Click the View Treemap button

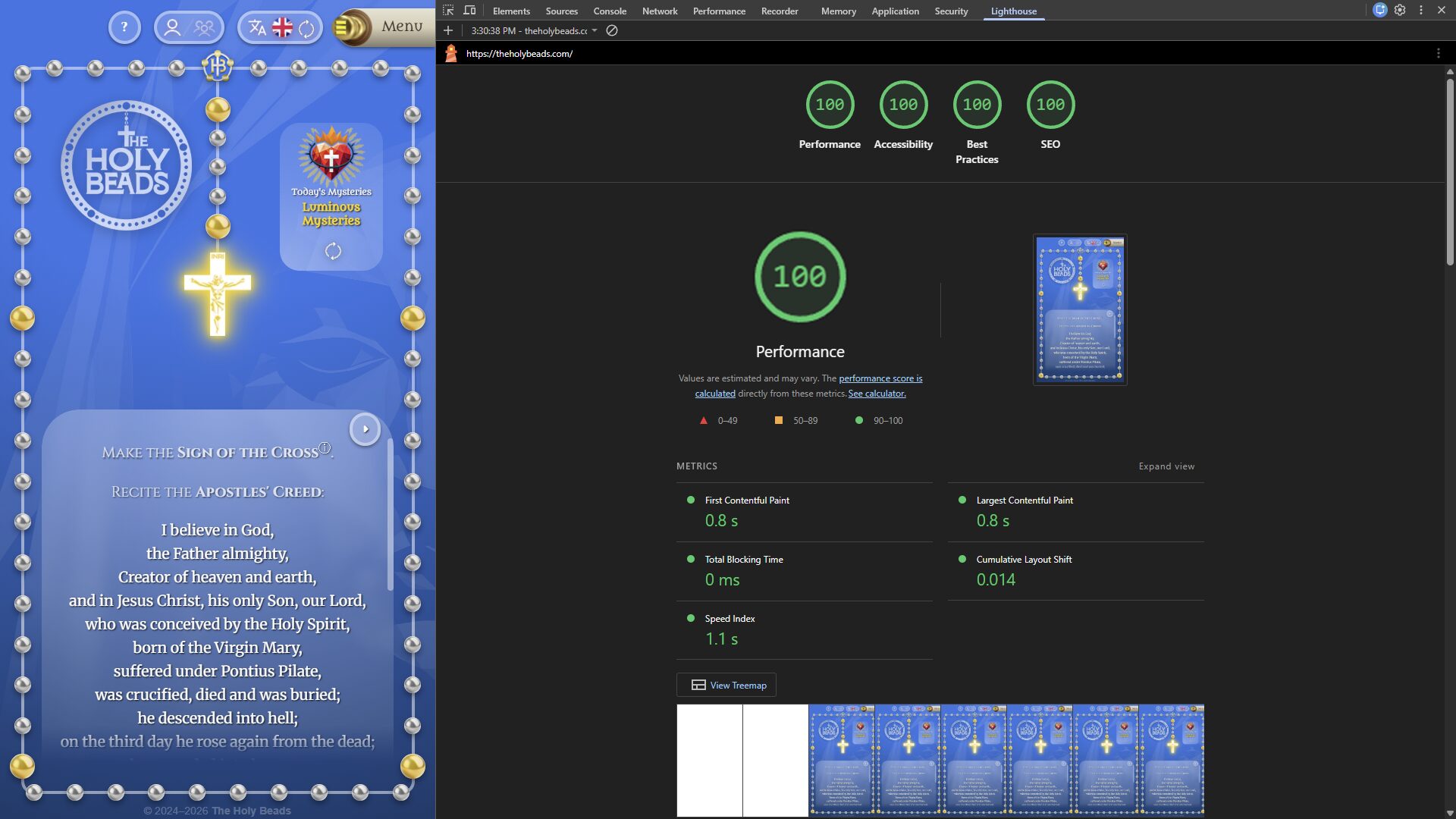coord(726,685)
